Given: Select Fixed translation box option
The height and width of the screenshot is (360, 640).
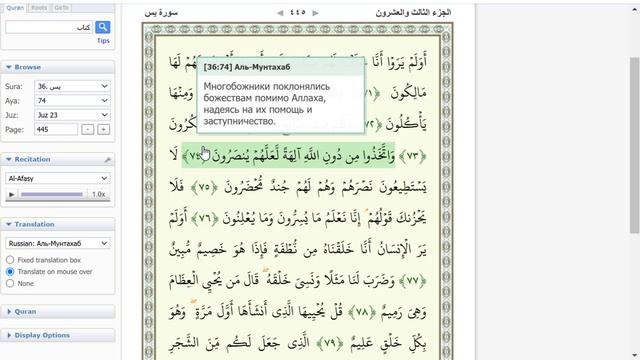Looking at the screenshot, I should coord(10,260).
